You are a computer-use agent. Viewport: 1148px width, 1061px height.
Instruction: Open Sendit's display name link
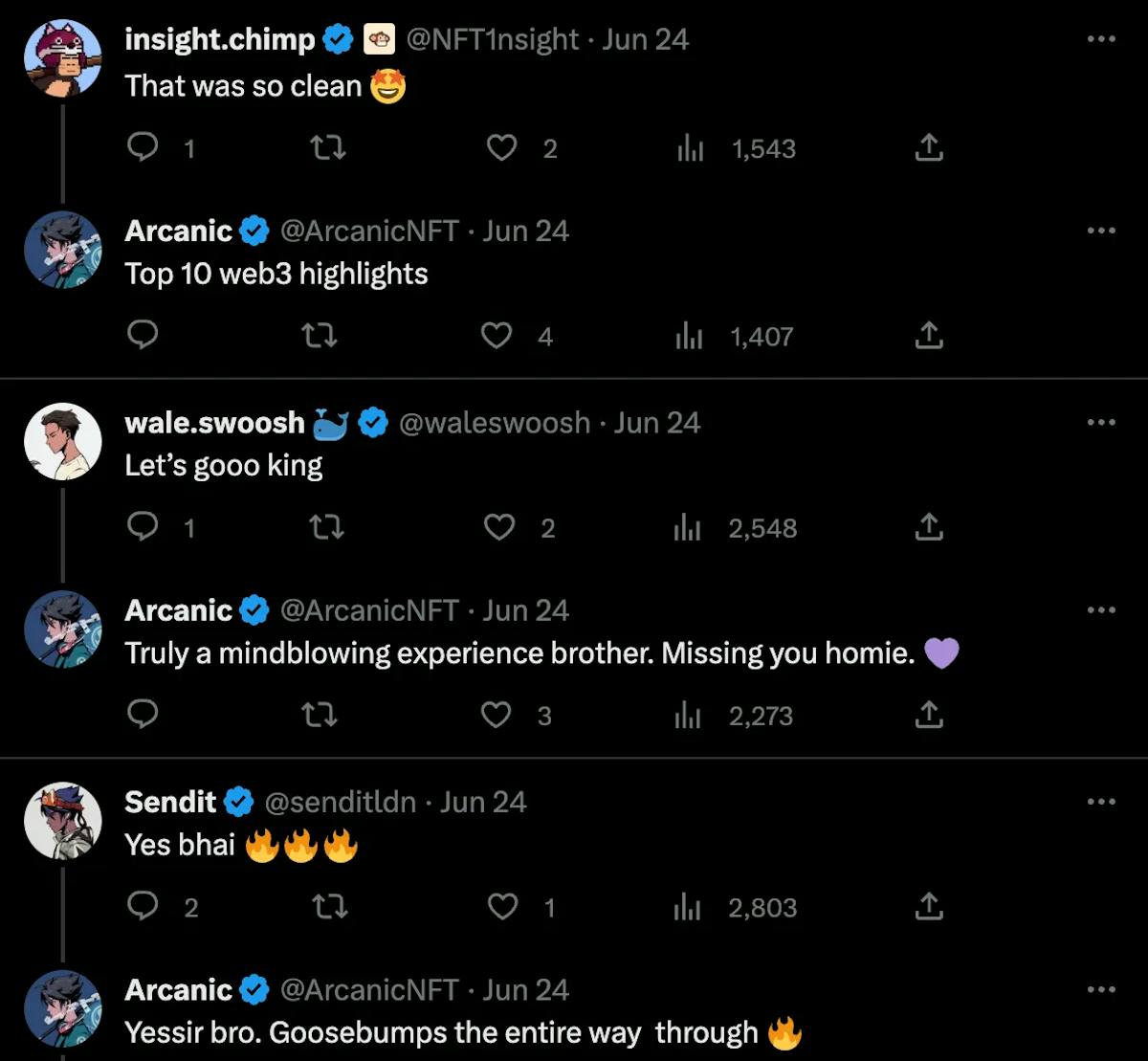tap(171, 802)
